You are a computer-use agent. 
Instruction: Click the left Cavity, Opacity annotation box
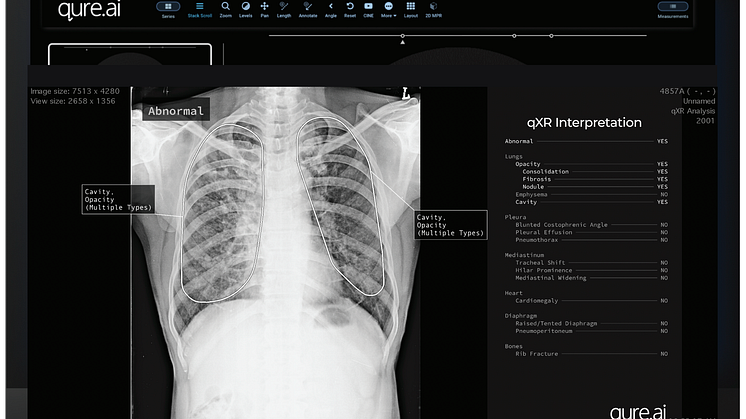tap(118, 199)
